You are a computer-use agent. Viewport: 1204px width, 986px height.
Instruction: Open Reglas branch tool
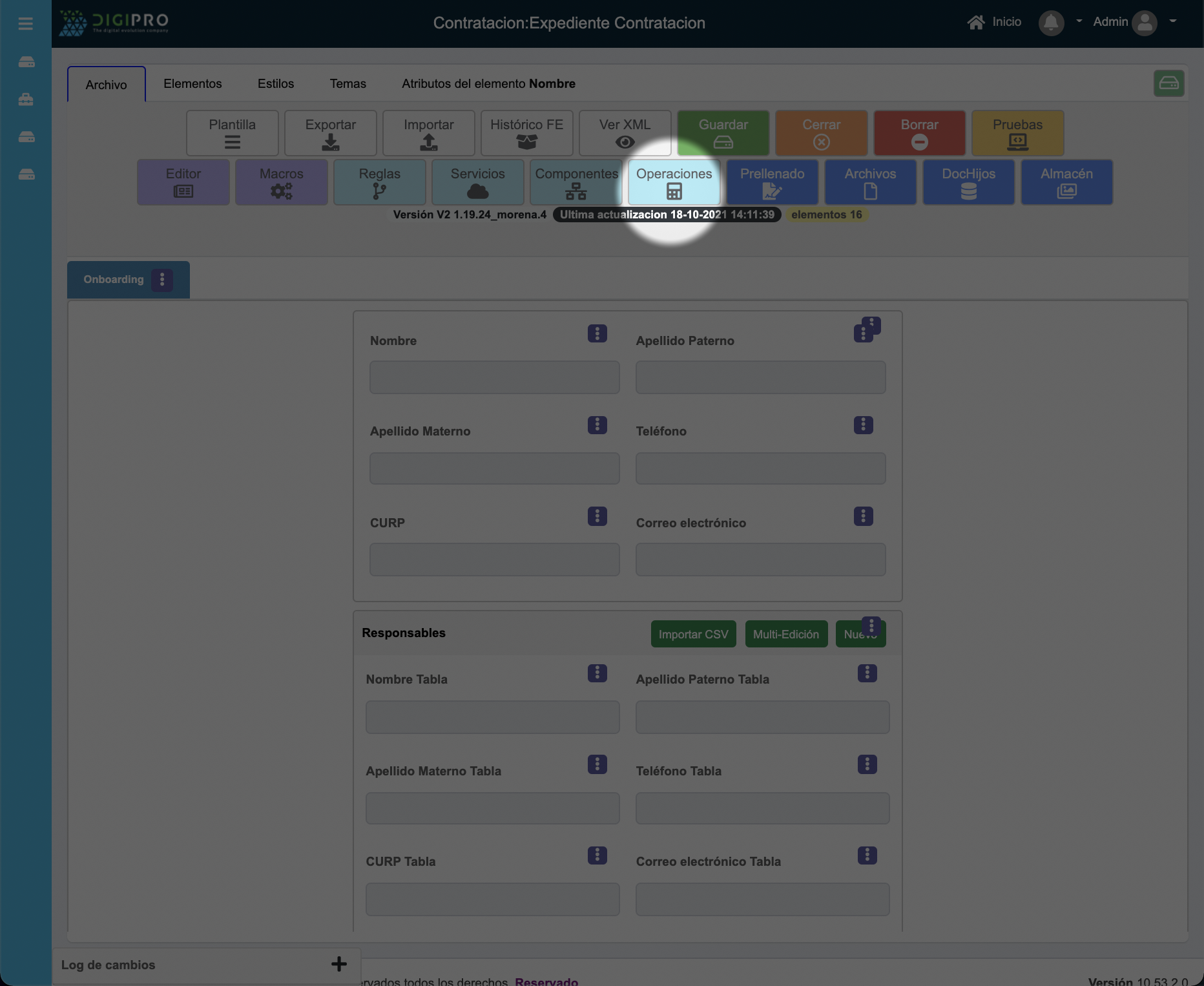pos(379,182)
